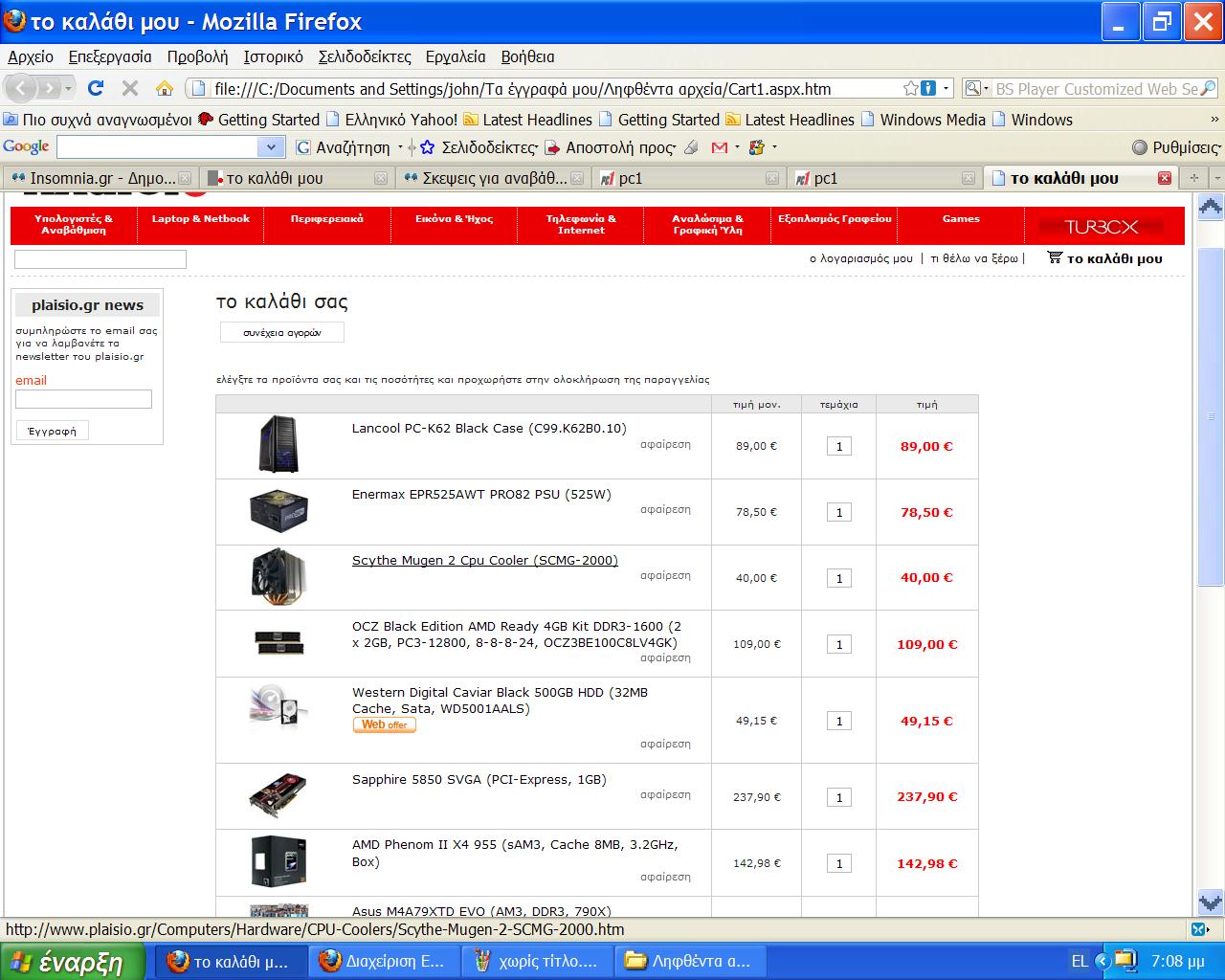The image size is (1225, 980).
Task: Bookmark this page with the star icon
Action: click(910, 88)
